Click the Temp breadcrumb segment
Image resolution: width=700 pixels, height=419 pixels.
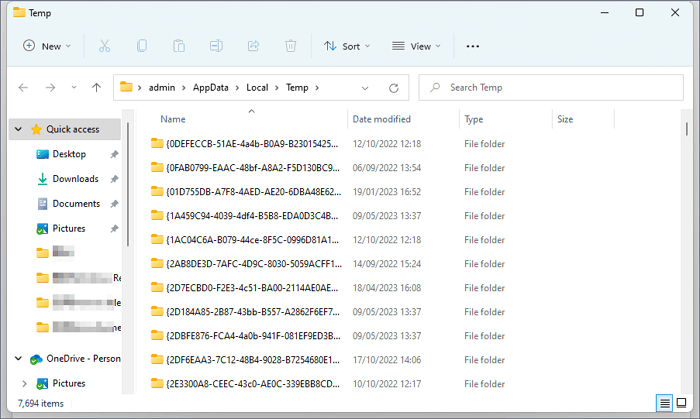tap(297, 87)
